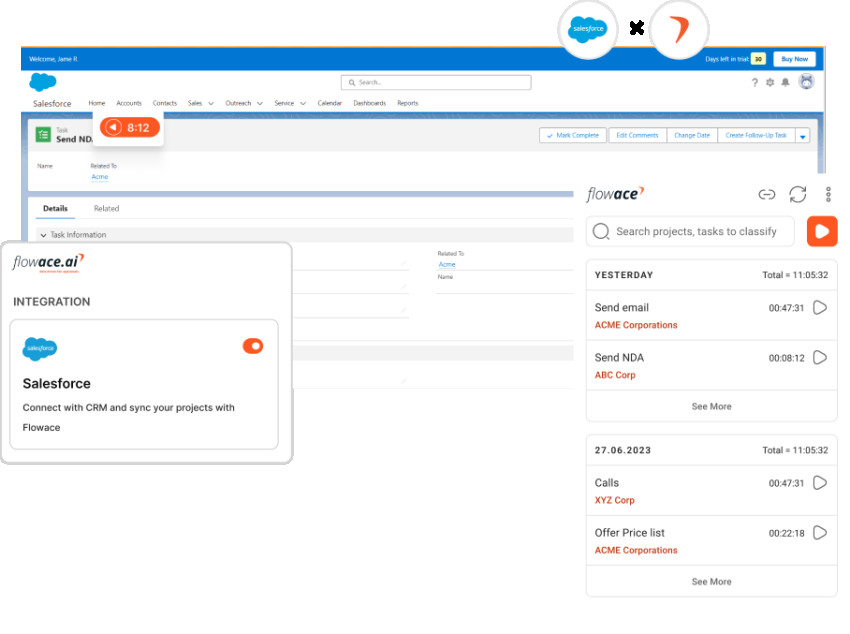The image size is (850, 634).
Task: Click the 00:22:18 time value
Action: click(786, 533)
